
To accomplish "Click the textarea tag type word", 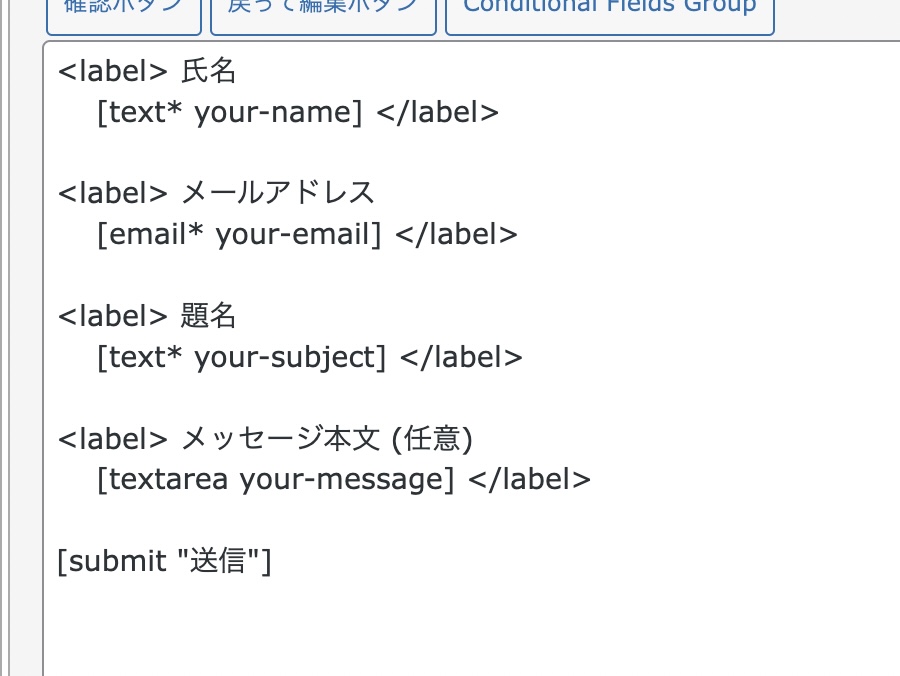I will [167, 479].
